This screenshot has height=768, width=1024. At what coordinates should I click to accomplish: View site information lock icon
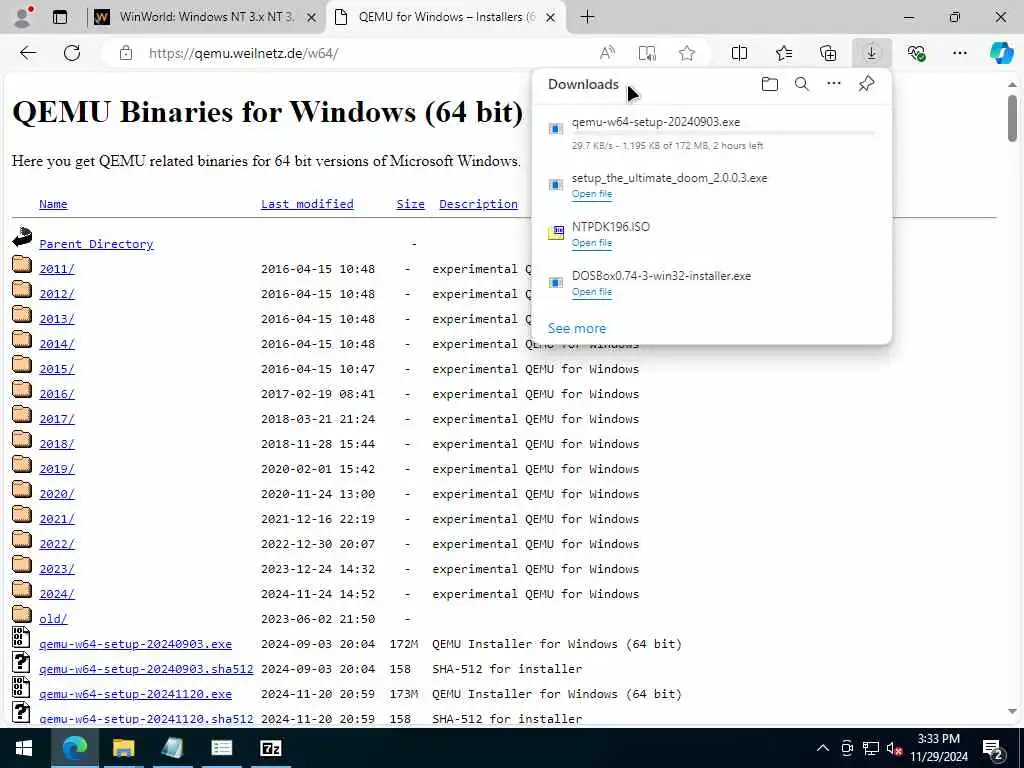126,53
